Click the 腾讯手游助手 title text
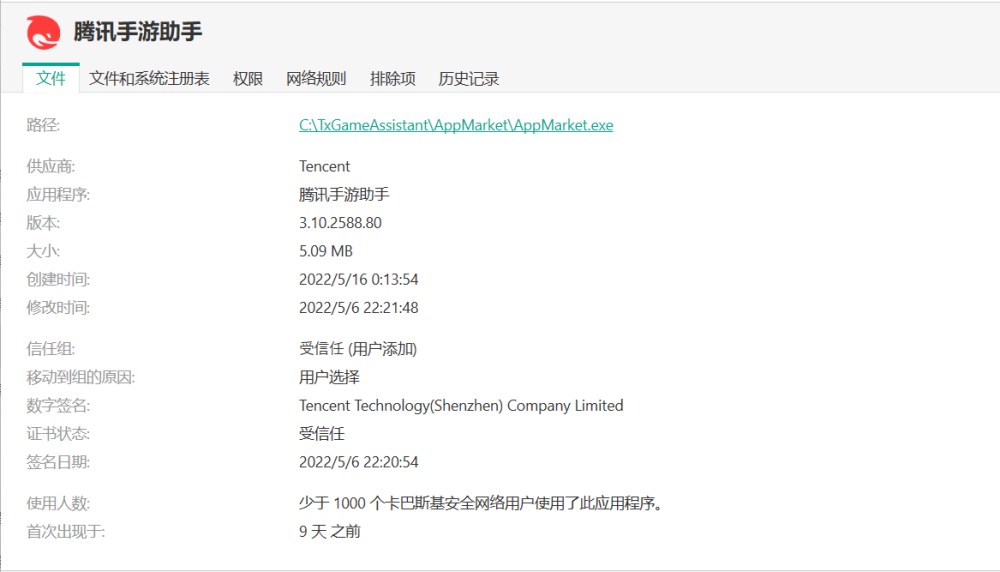Image resolution: width=1000 pixels, height=572 pixels. coord(138,32)
